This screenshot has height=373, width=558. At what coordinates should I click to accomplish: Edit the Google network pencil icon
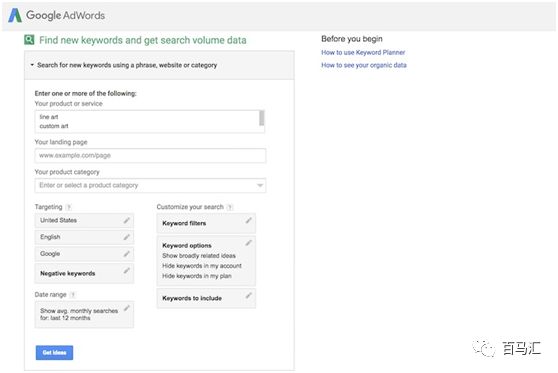coord(126,254)
